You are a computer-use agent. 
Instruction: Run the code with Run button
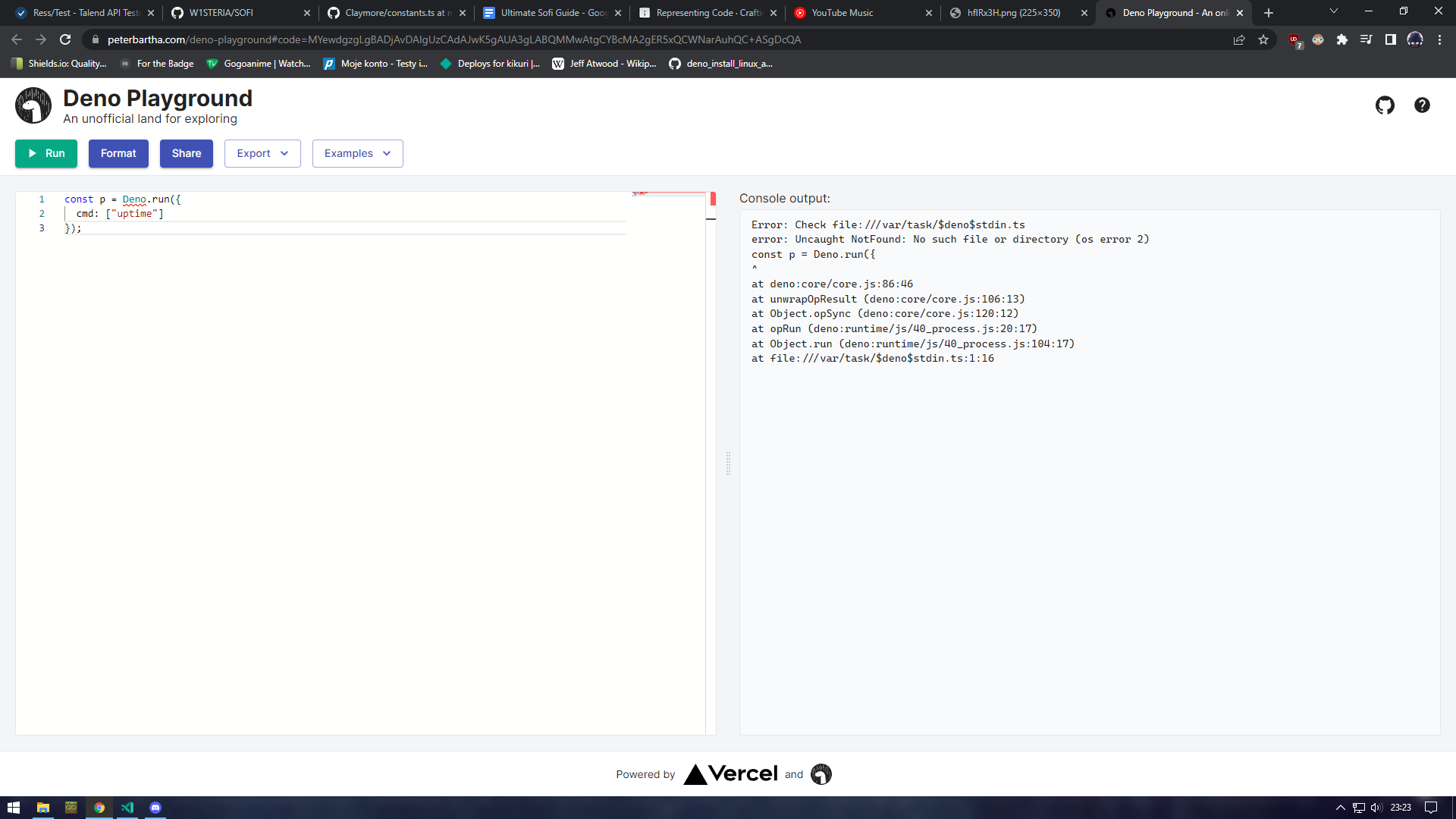[46, 153]
